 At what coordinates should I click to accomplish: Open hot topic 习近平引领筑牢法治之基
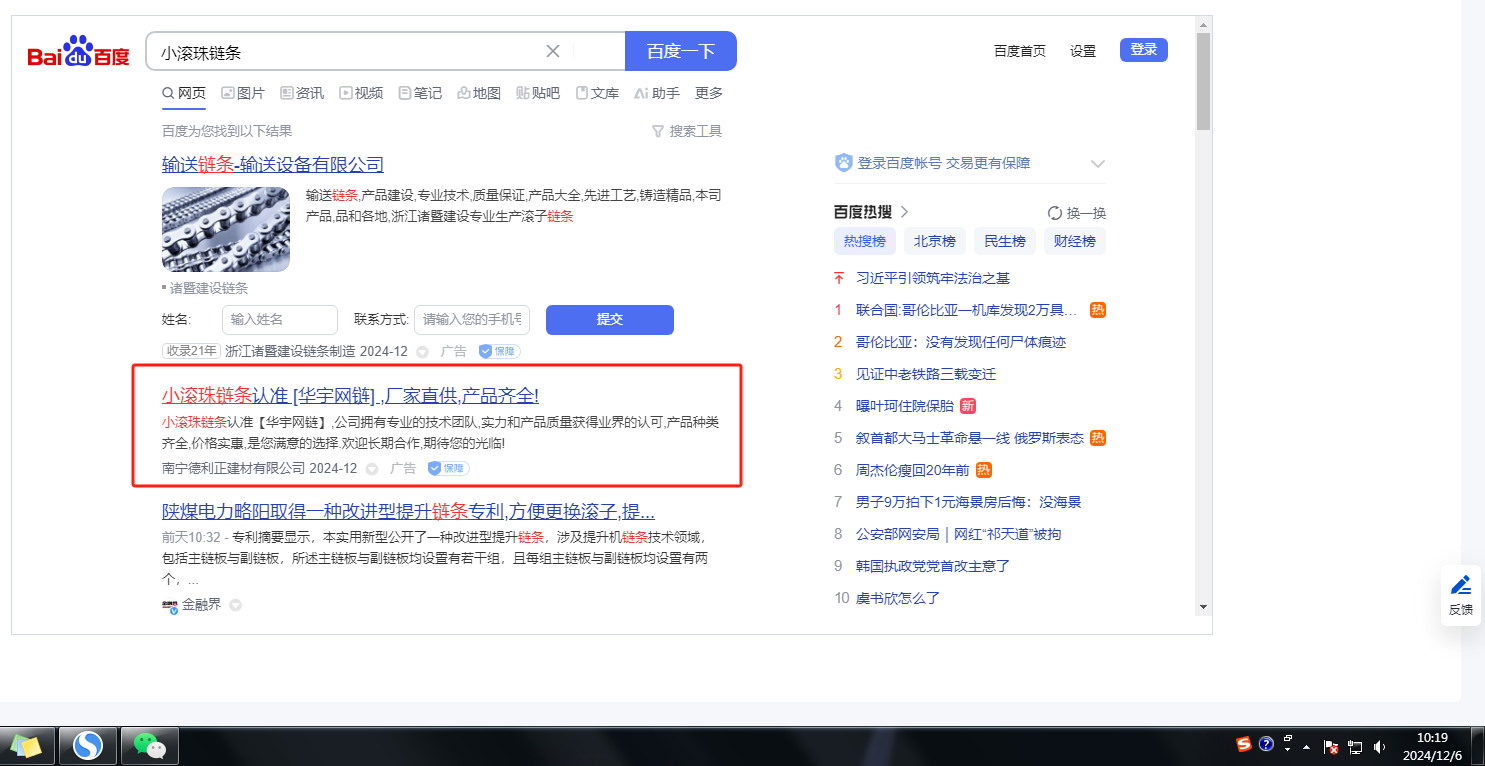(933, 278)
